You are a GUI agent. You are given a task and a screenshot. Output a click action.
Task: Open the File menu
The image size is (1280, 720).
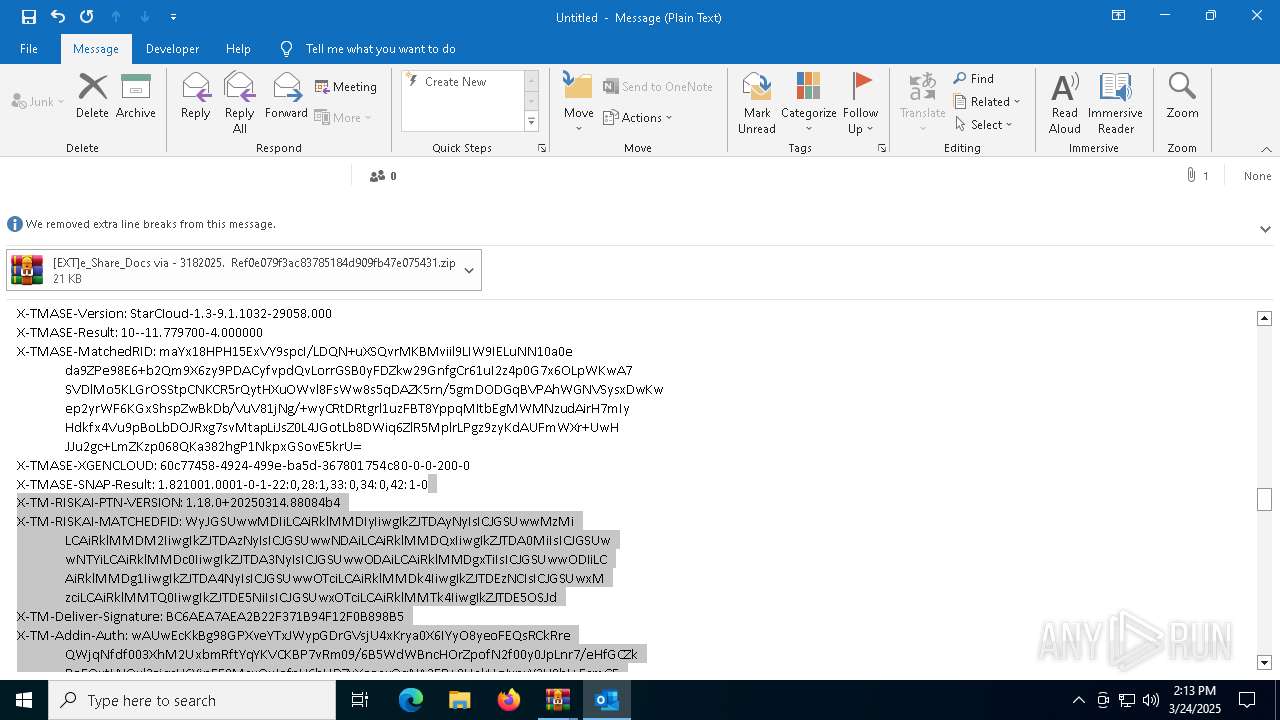click(29, 48)
